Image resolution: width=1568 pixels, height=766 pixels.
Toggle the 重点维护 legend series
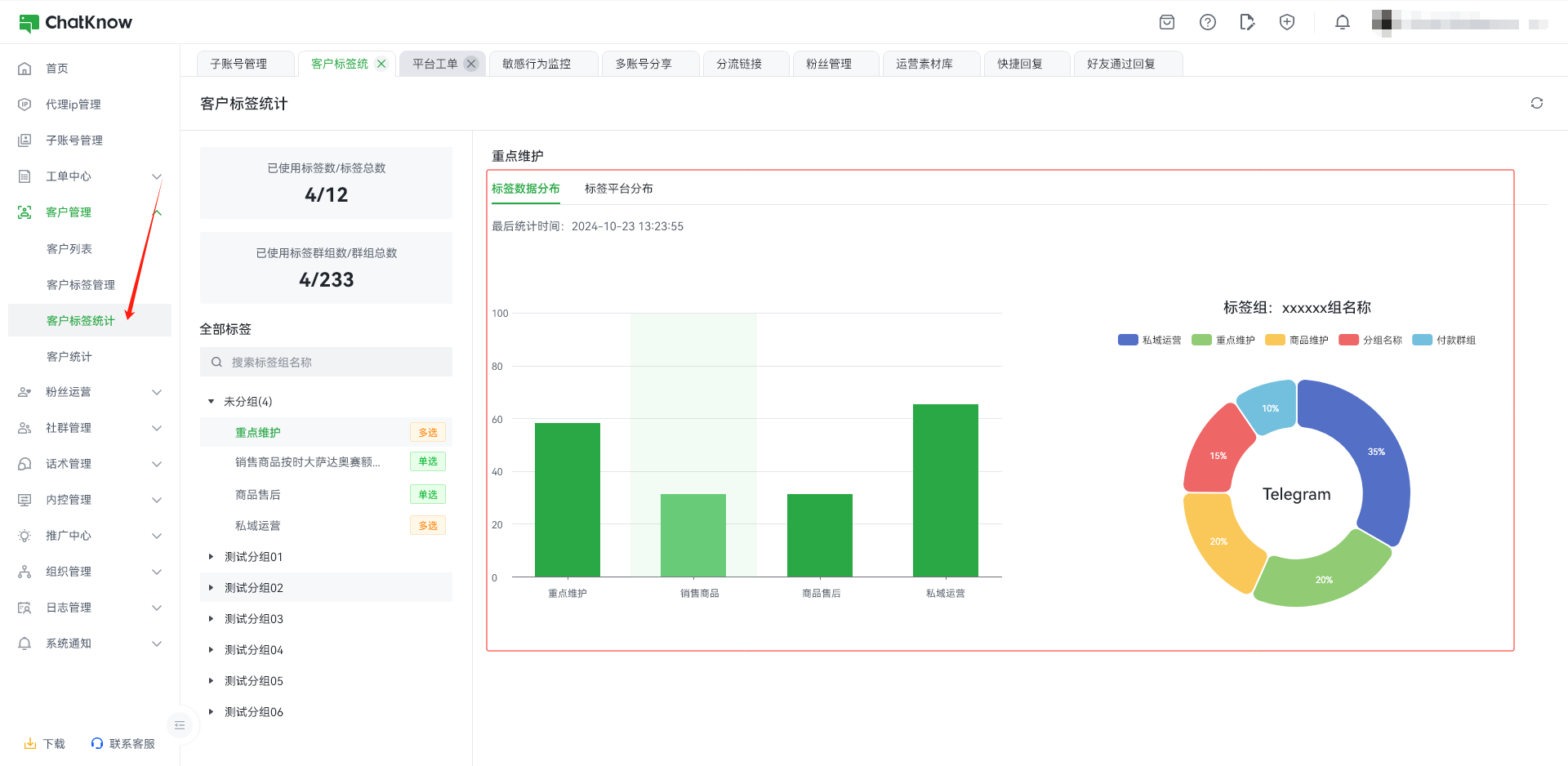[x=1223, y=341]
